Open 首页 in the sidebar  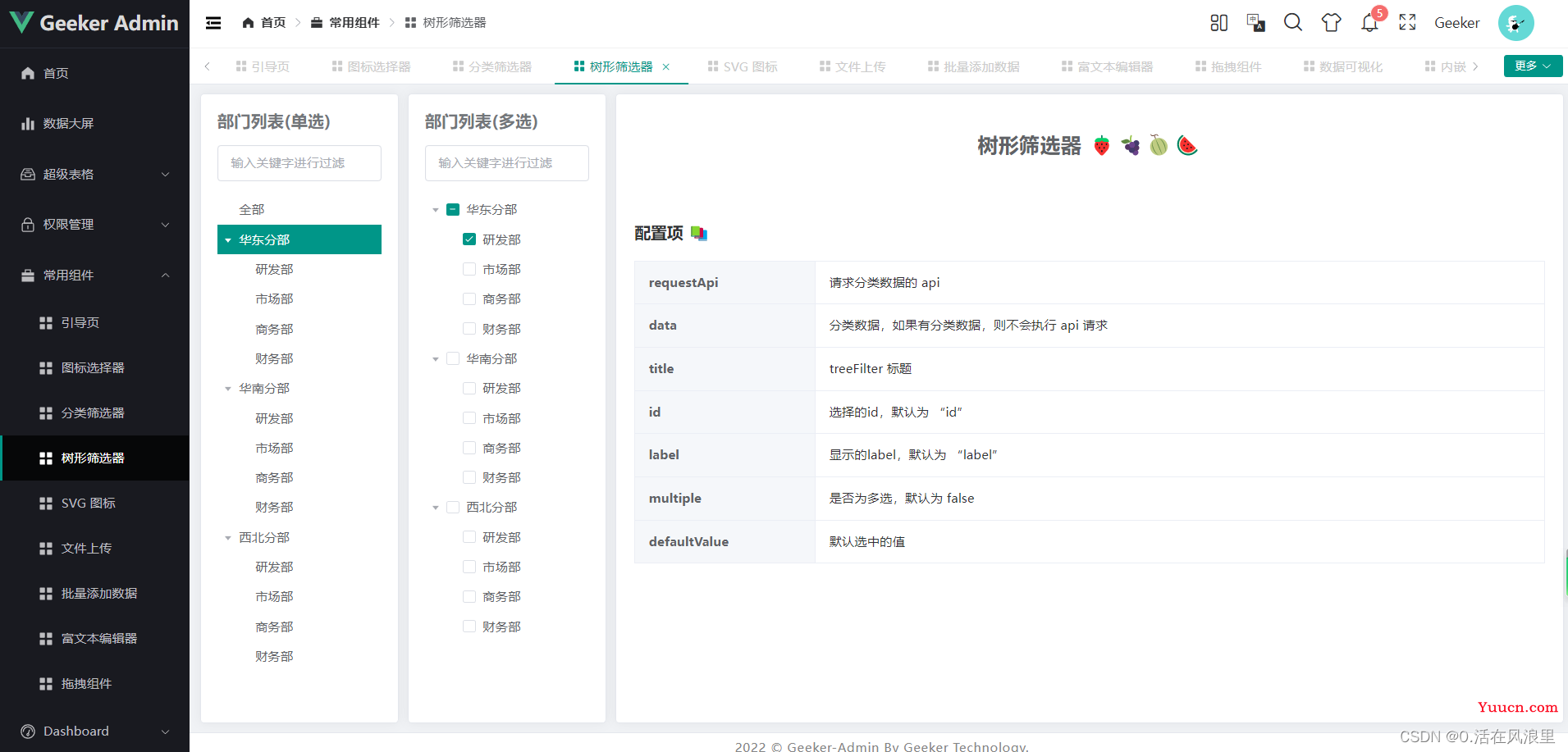[94, 73]
